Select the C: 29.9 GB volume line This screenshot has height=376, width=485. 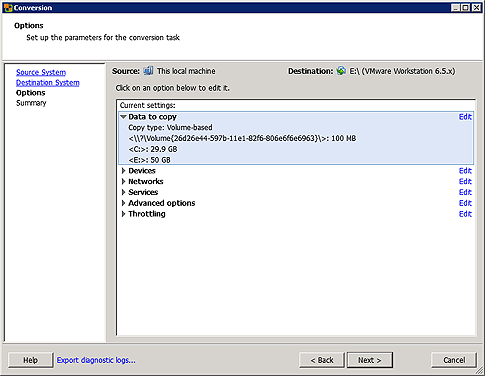tap(153, 149)
